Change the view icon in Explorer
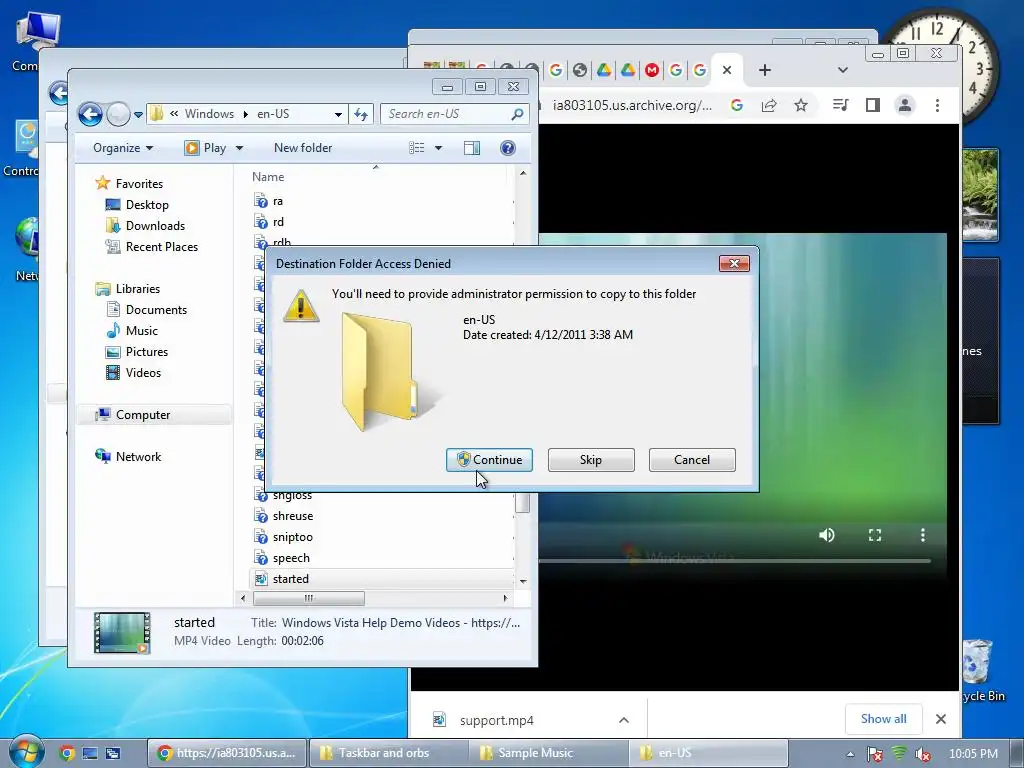 (x=417, y=148)
